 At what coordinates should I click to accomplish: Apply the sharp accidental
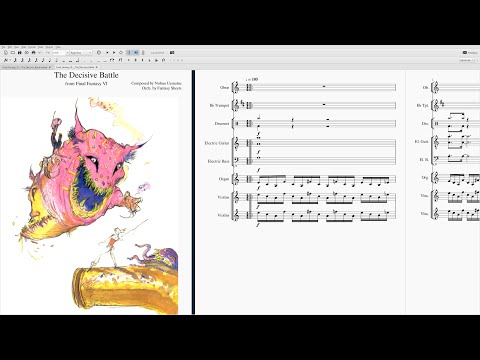135,60
